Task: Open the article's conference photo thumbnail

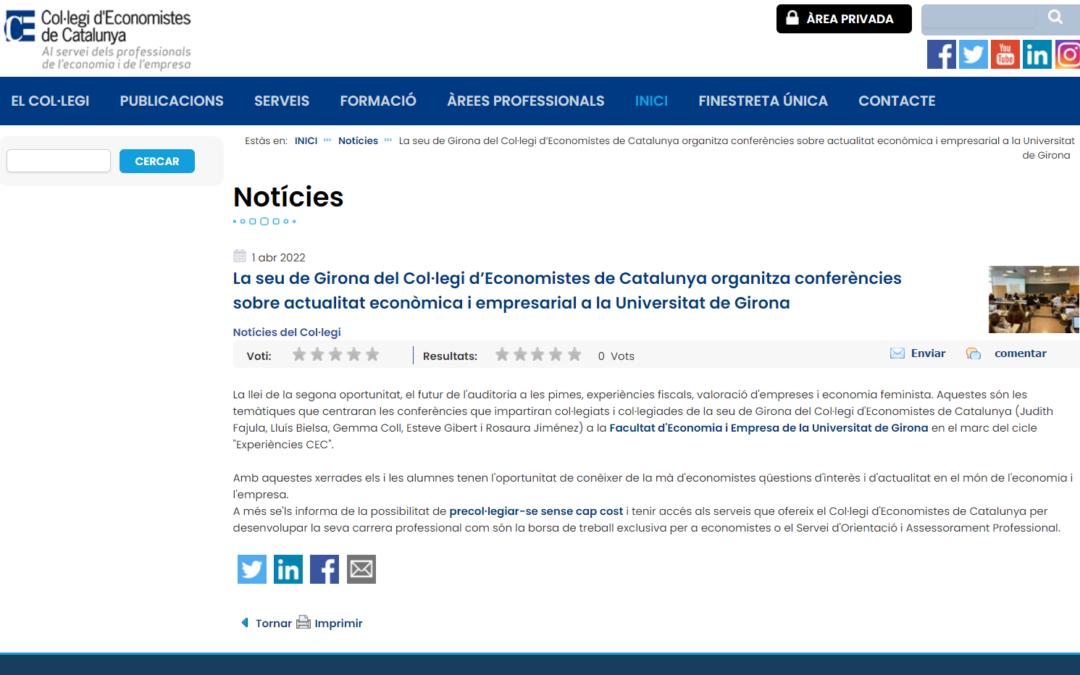Action: 1033,299
